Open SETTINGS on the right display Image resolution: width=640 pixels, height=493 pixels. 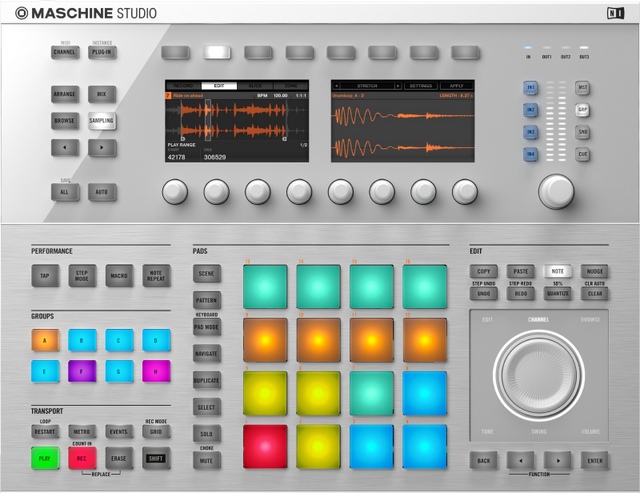pyautogui.click(x=421, y=86)
